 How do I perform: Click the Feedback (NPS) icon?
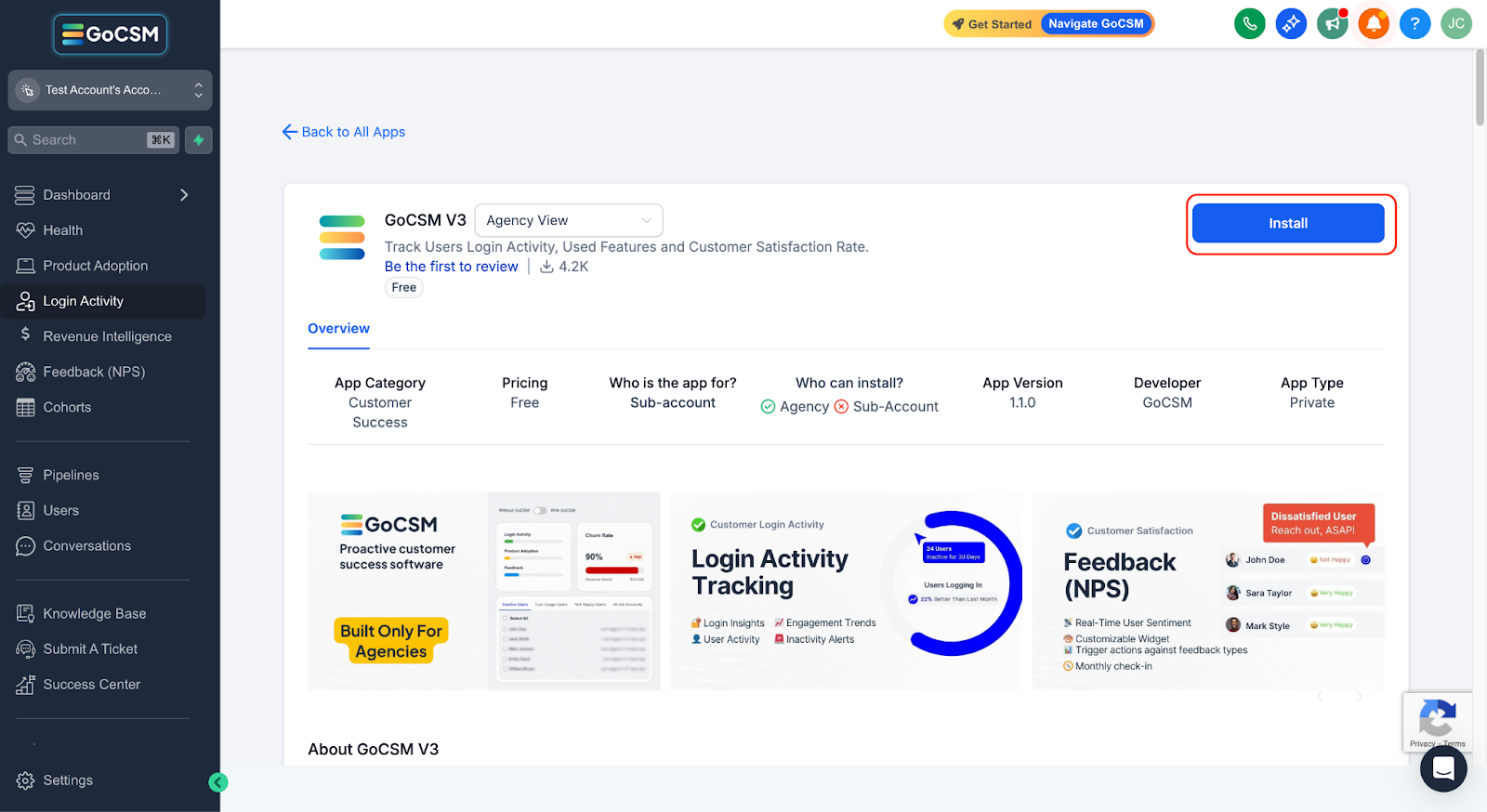coord(25,372)
